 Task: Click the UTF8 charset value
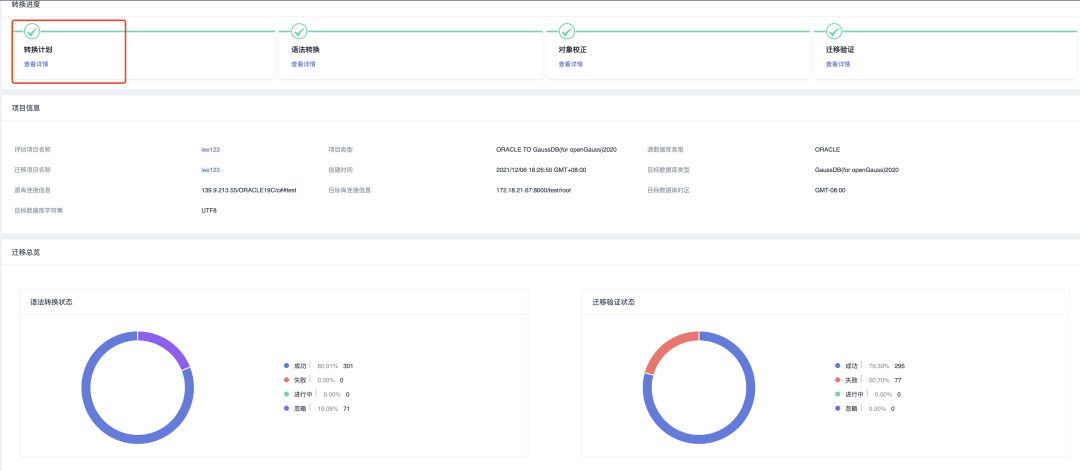coord(209,211)
